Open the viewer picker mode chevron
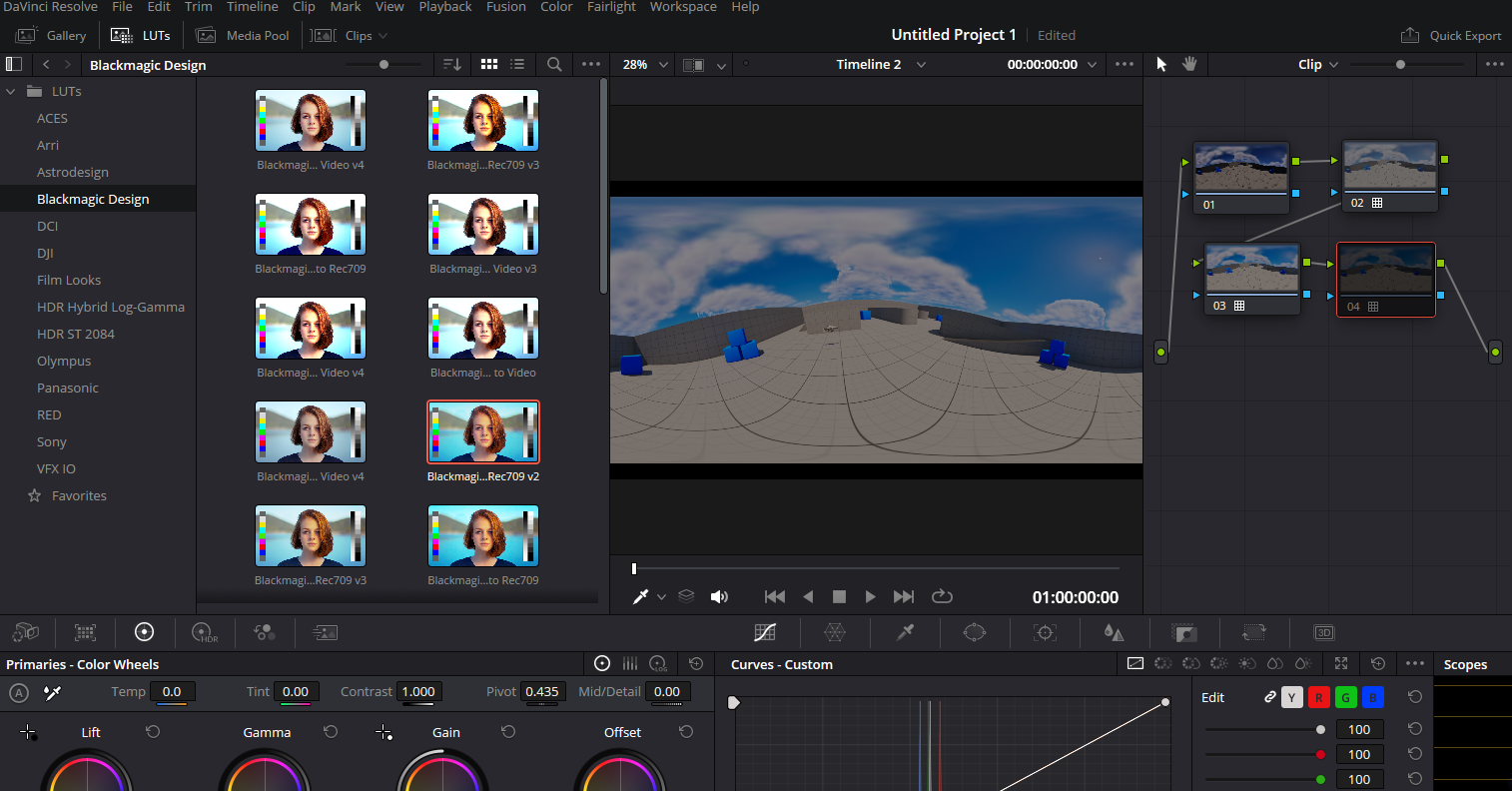This screenshot has height=791, width=1512. pyautogui.click(x=661, y=597)
